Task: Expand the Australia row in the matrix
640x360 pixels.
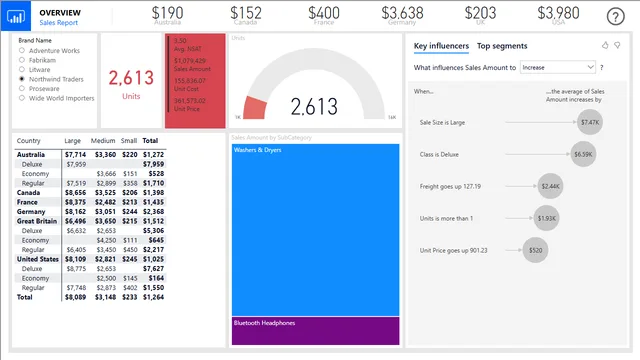Action: click(x=31, y=155)
